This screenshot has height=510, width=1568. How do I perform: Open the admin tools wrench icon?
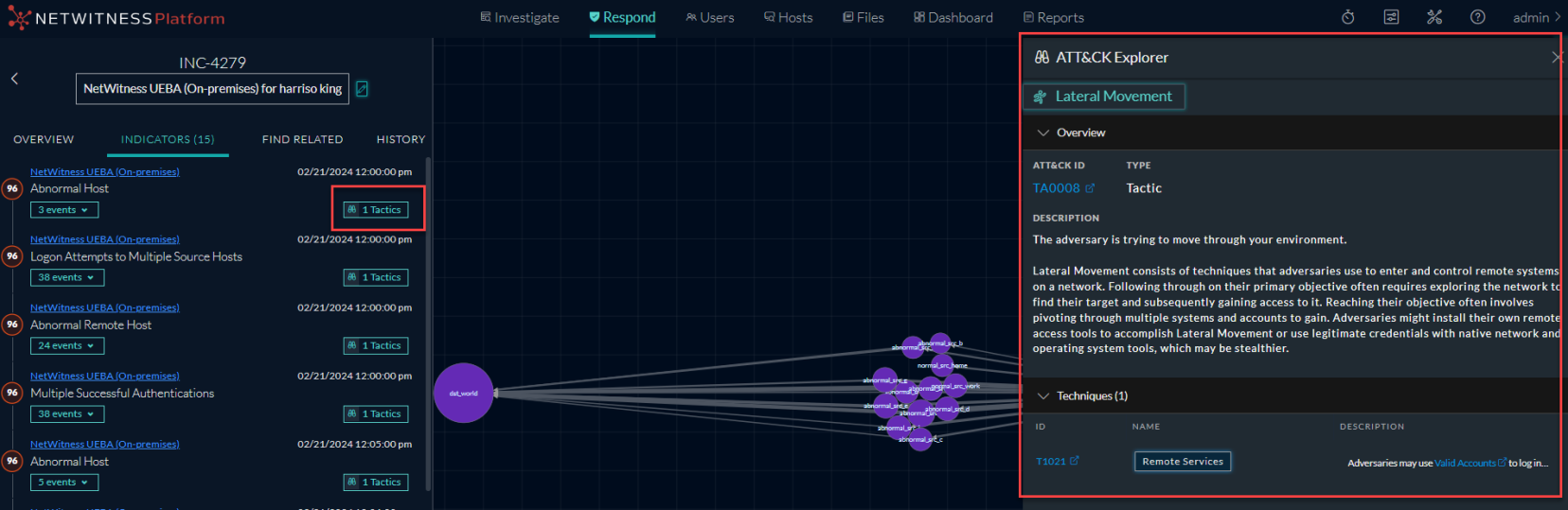pos(1434,17)
